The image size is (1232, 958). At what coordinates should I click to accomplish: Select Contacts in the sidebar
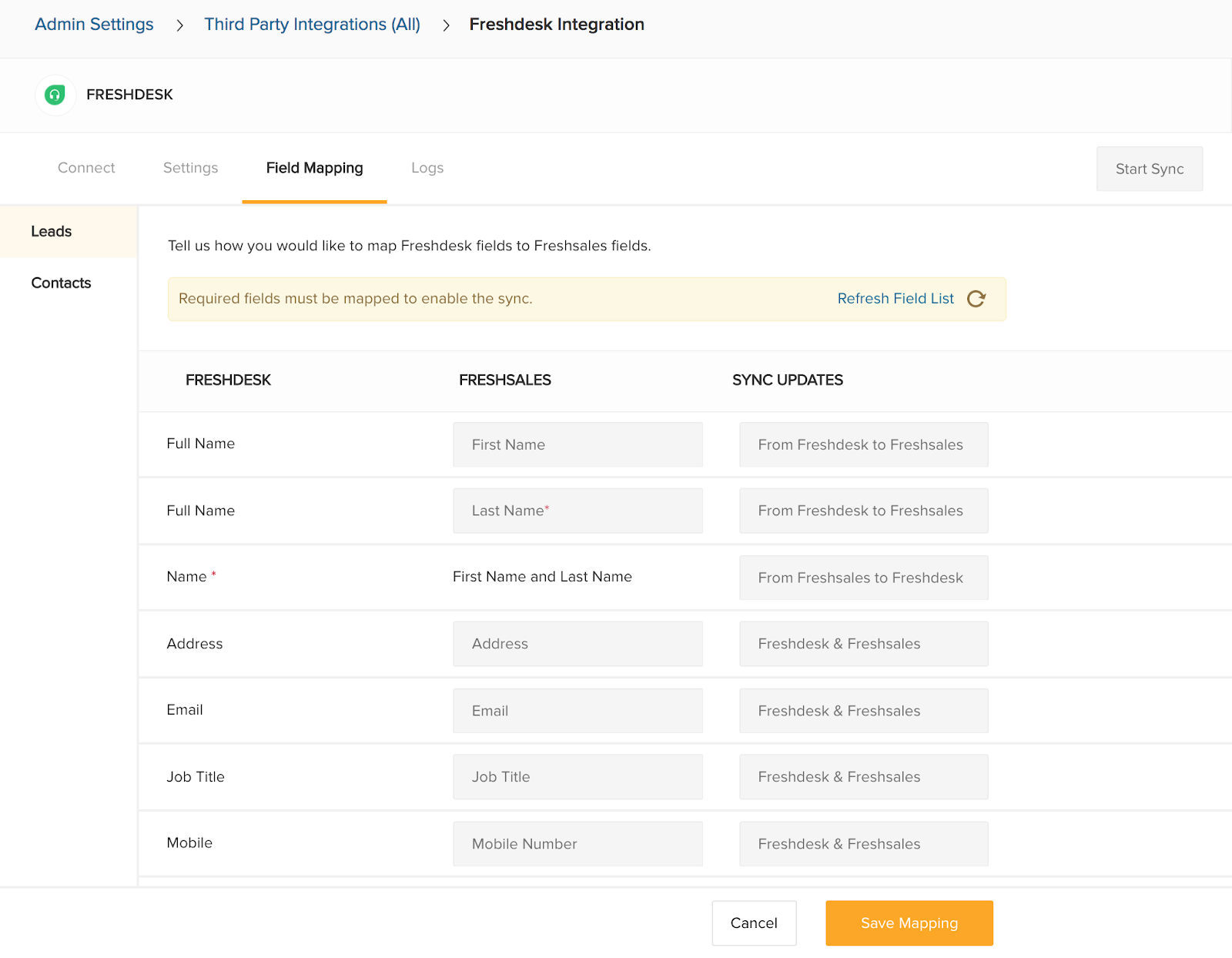[61, 283]
